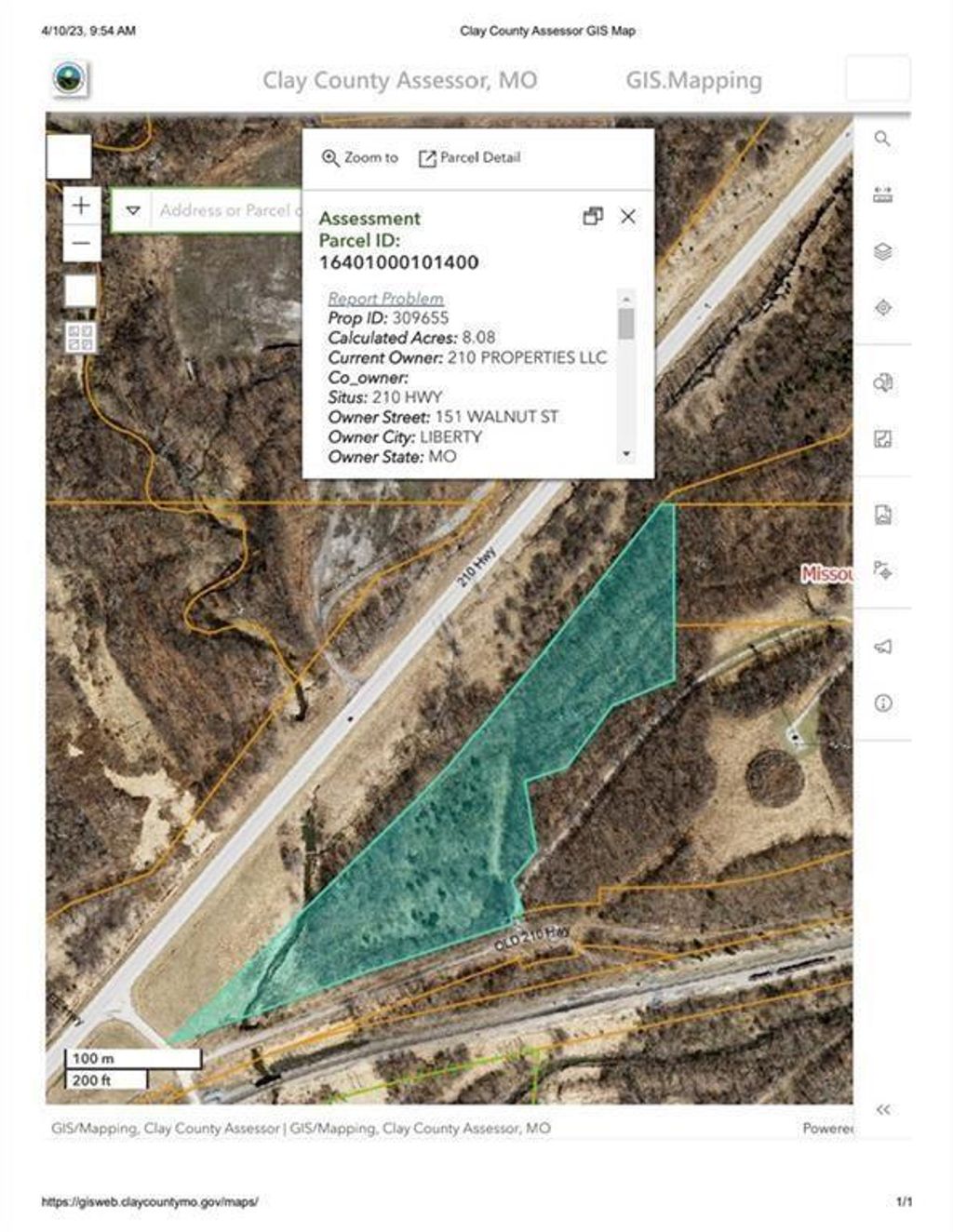The width and height of the screenshot is (953, 1232).
Task: Click the popup scrollbar thumb
Action: tap(626, 324)
